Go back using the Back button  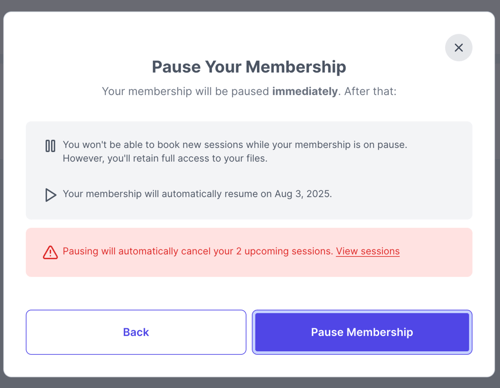point(136,332)
